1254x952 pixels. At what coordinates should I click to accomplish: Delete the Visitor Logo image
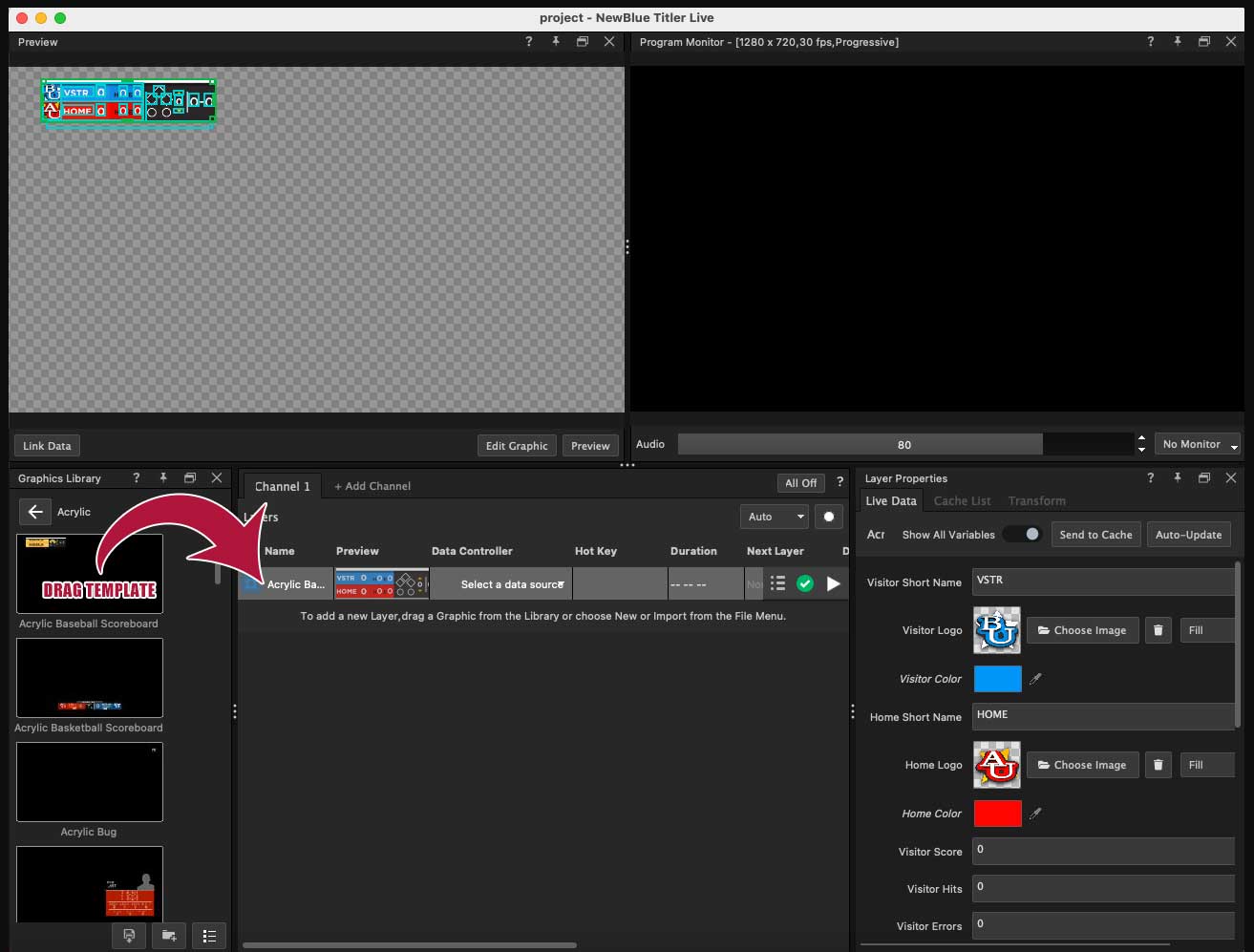pos(1158,630)
